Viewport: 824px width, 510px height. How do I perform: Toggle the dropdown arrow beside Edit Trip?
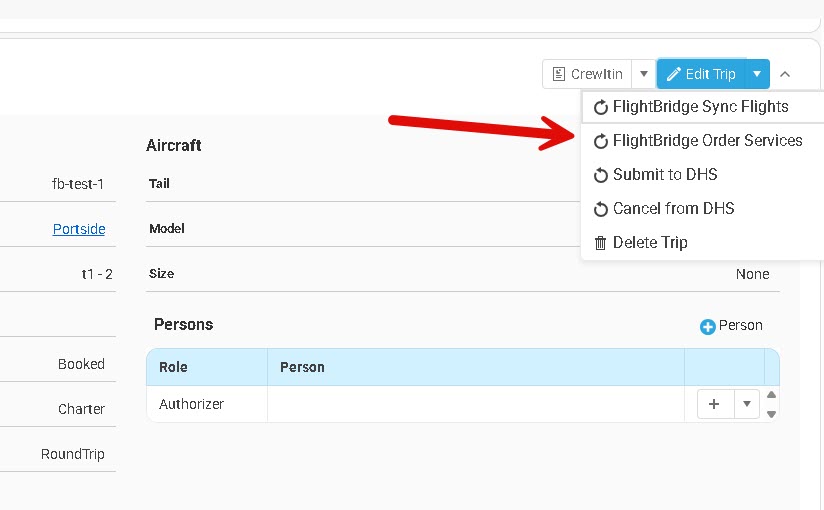[x=757, y=74]
